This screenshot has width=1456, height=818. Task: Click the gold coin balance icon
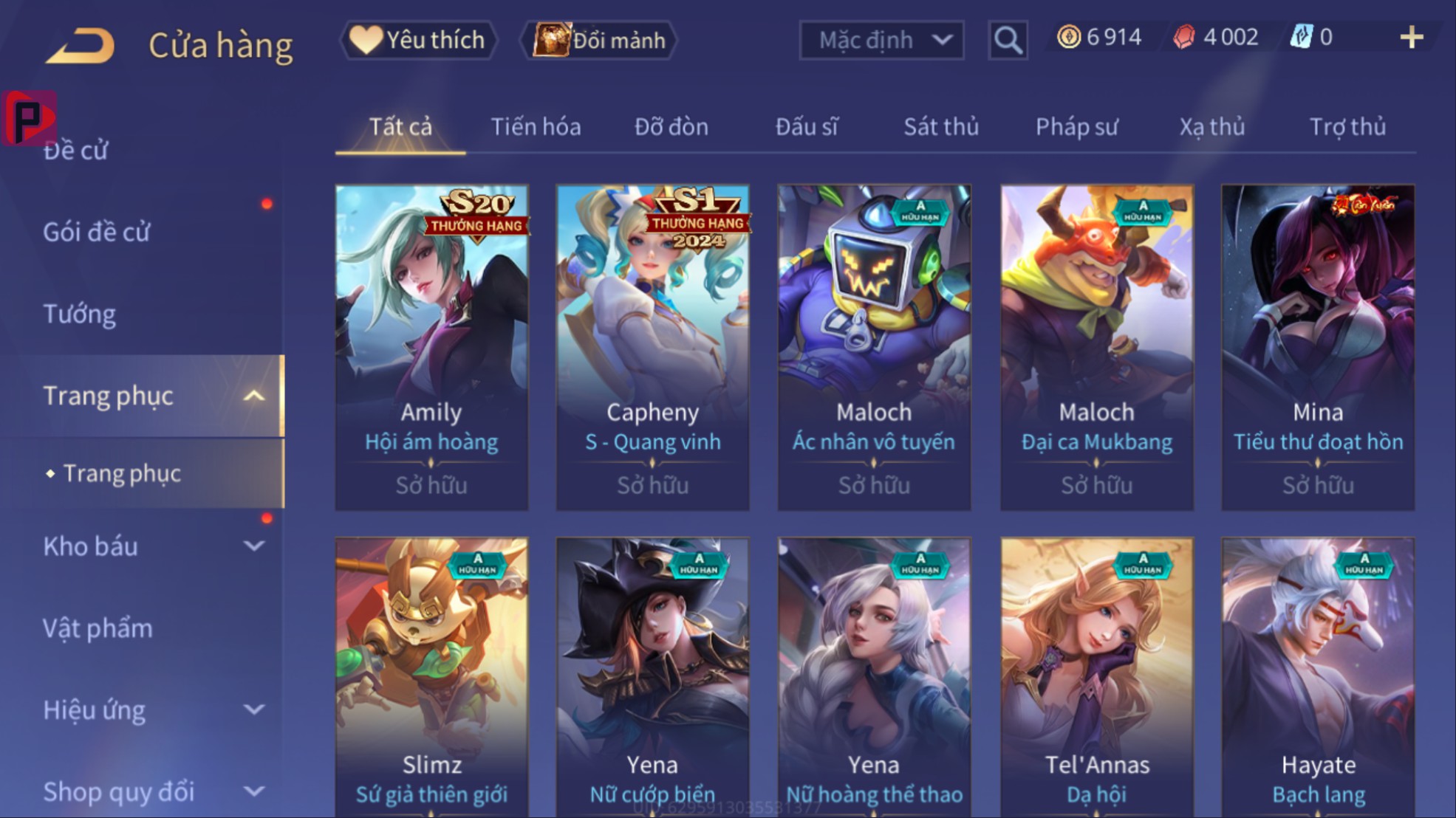(x=1068, y=36)
